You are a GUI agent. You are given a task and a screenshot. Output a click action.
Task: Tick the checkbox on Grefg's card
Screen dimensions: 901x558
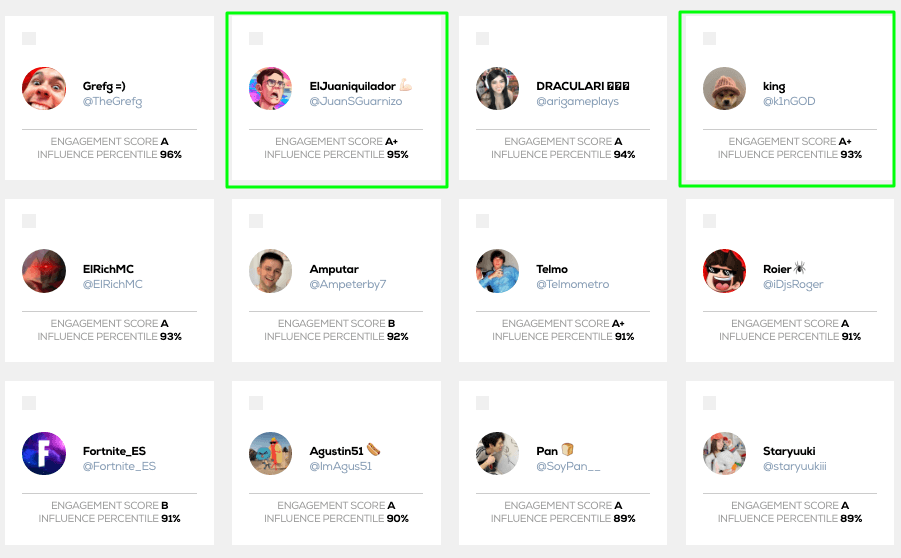tap(29, 39)
